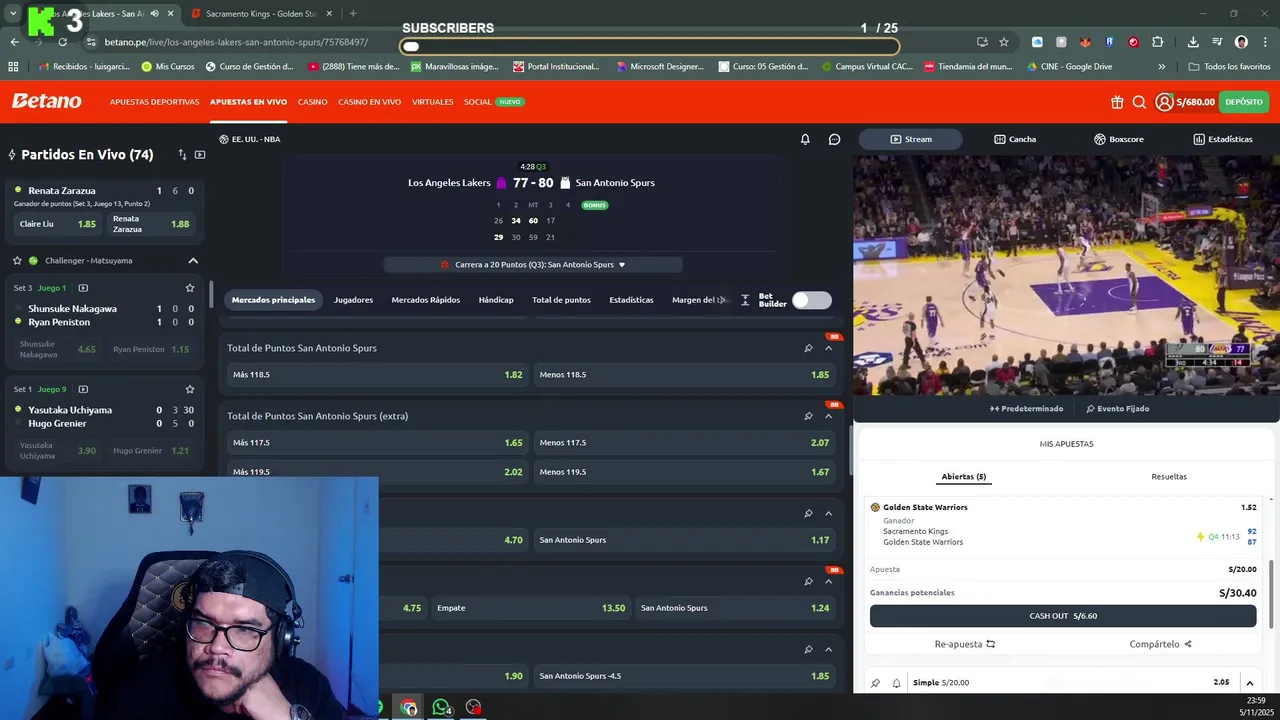Click the Predeterminado stream layout button
Screen dimensions: 1280x720
pos(1026,409)
